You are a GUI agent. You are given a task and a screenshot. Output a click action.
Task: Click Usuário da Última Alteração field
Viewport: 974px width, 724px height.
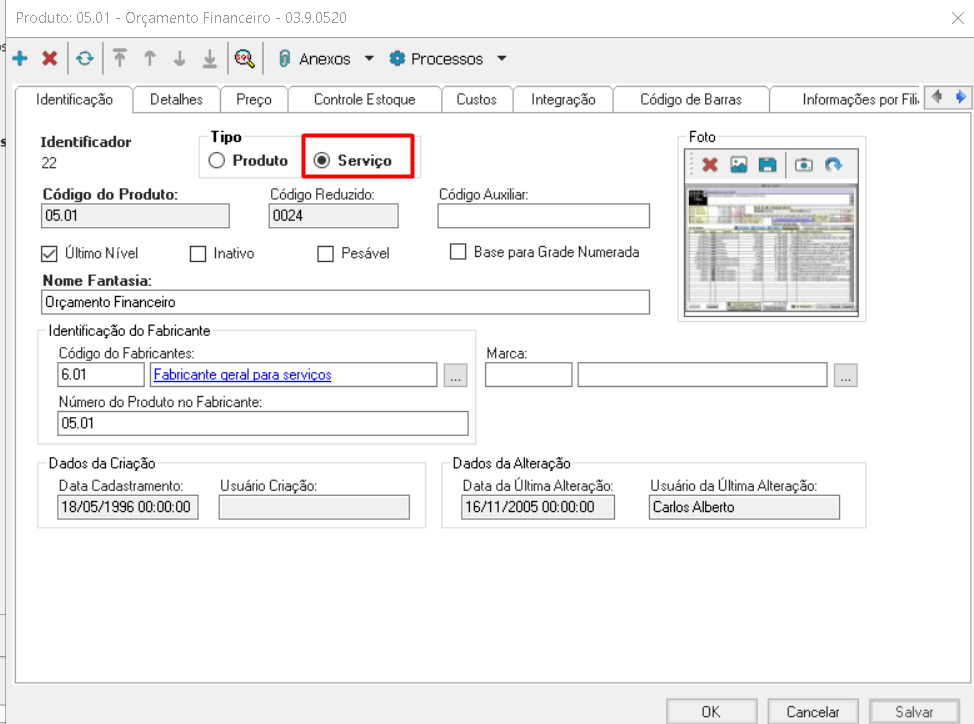coord(744,507)
